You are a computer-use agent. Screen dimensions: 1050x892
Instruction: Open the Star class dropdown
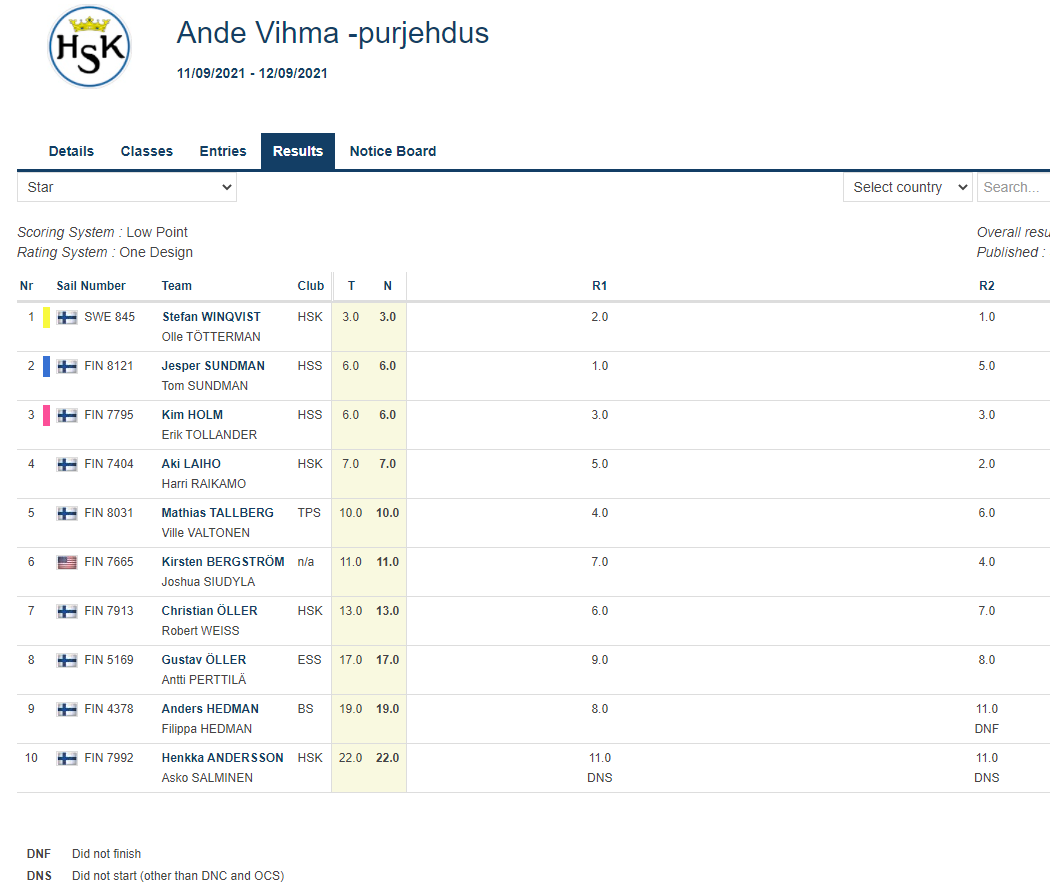[x=127, y=187]
